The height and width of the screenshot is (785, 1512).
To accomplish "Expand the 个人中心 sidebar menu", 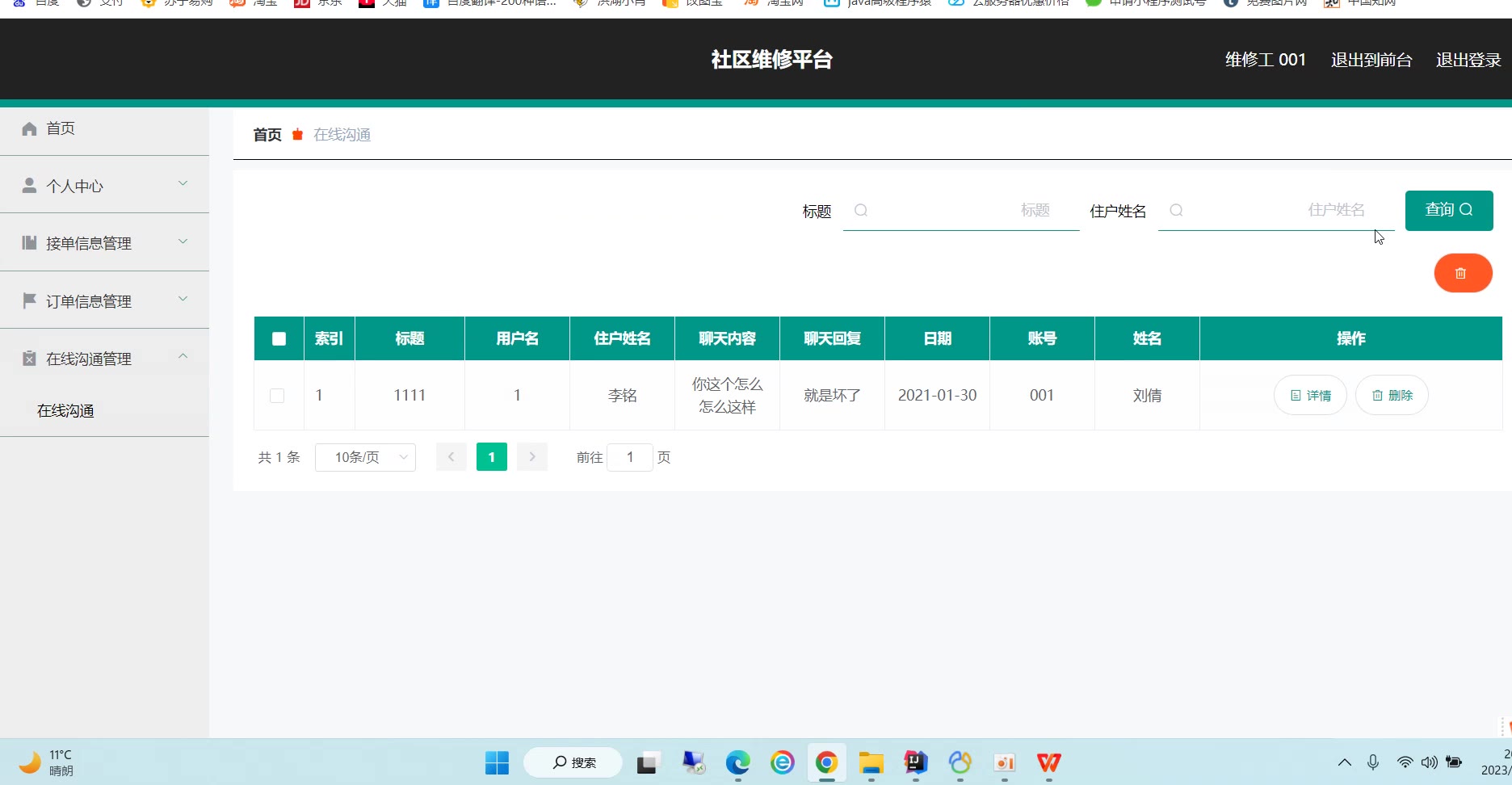I will [105, 186].
